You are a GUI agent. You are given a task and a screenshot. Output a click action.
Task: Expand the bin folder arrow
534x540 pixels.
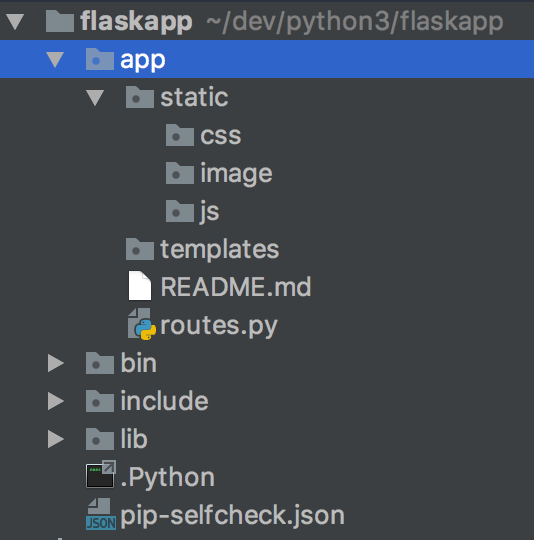pos(56,363)
